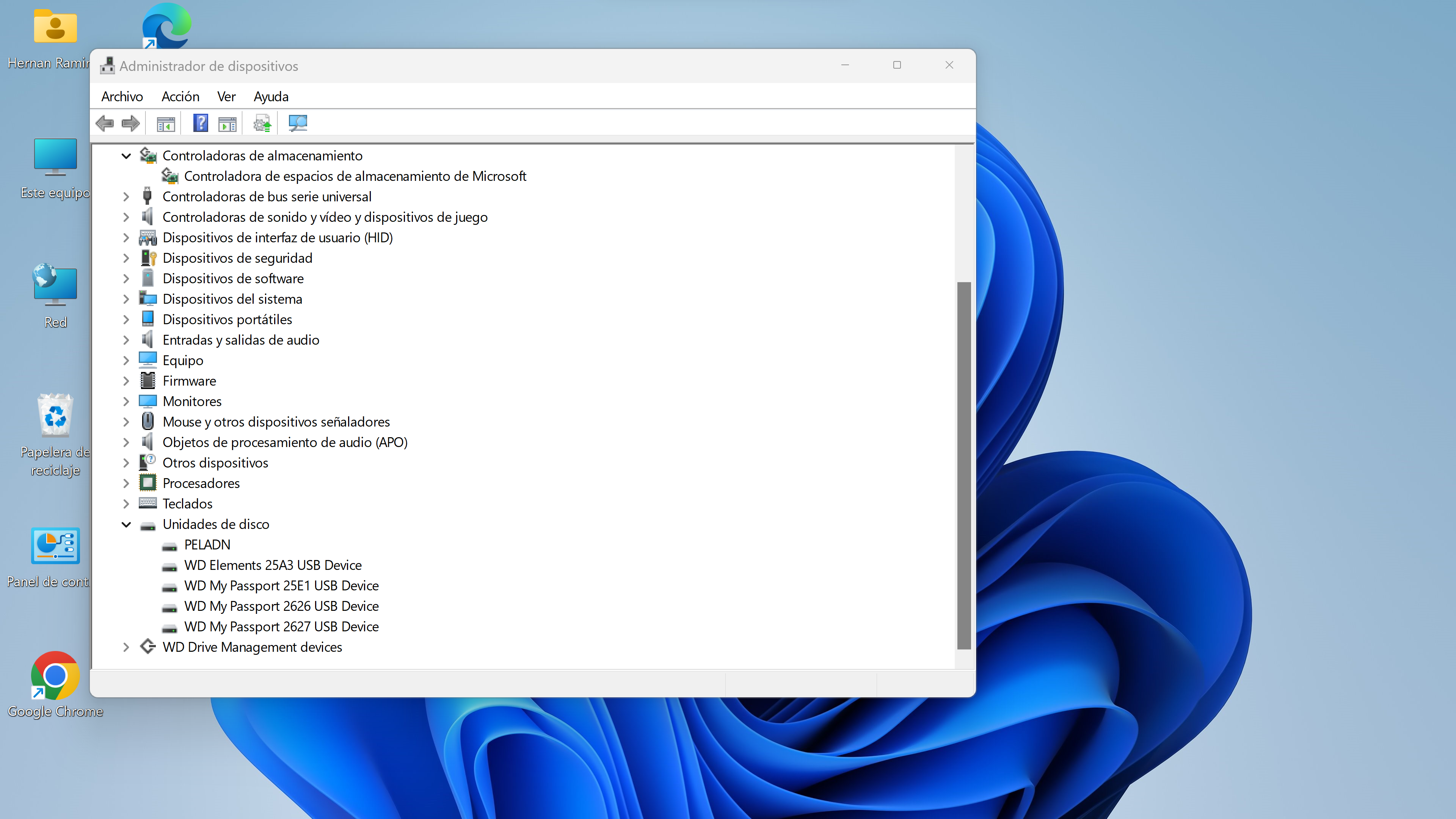Maximize the Administrador de dispositivos window
1456x819 pixels.
897,65
